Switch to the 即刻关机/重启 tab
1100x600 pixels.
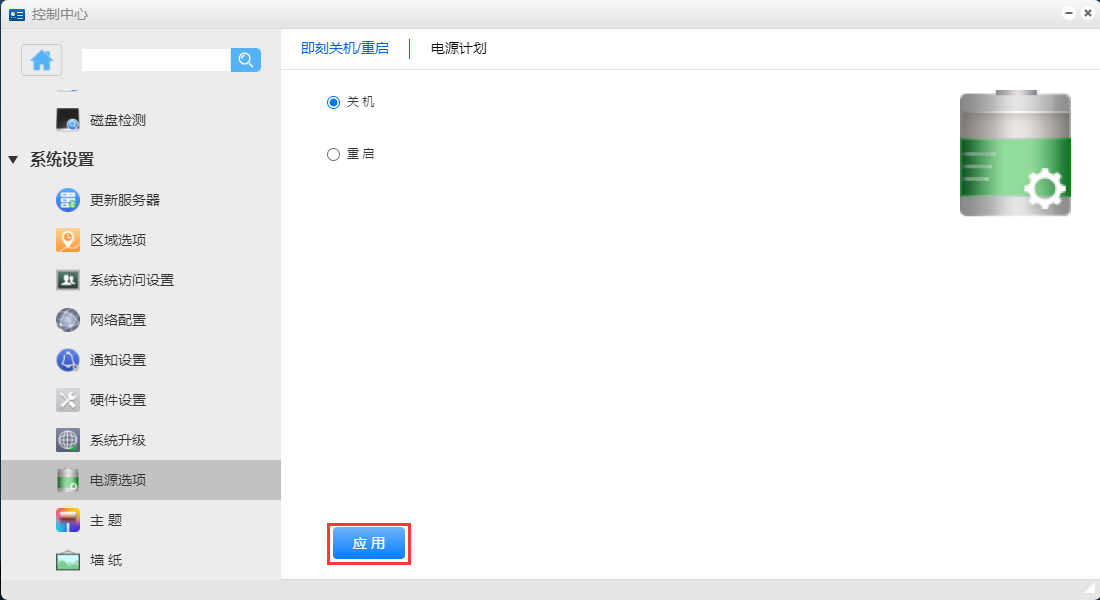[x=344, y=48]
